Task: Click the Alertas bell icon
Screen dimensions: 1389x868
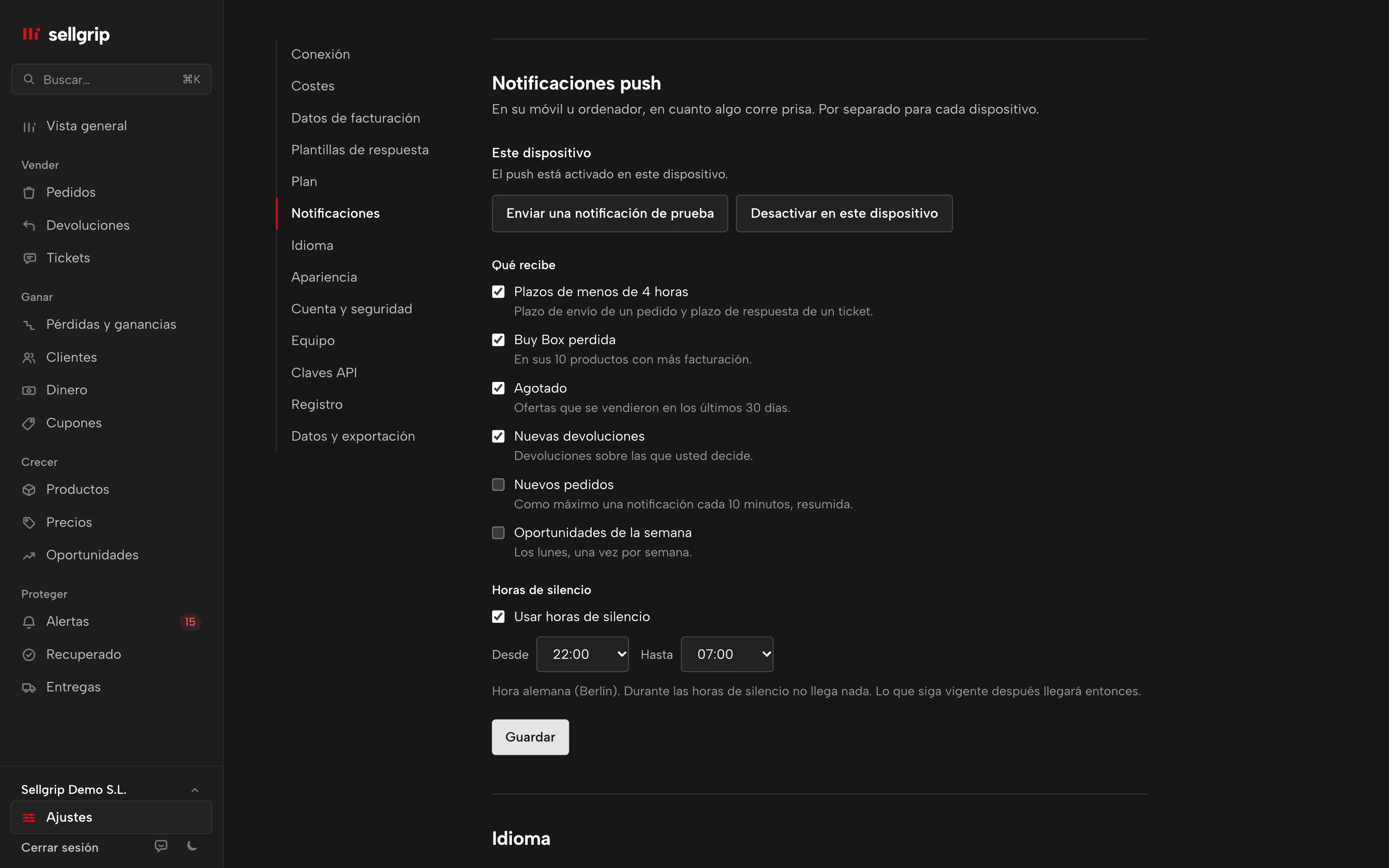Action: [29, 622]
